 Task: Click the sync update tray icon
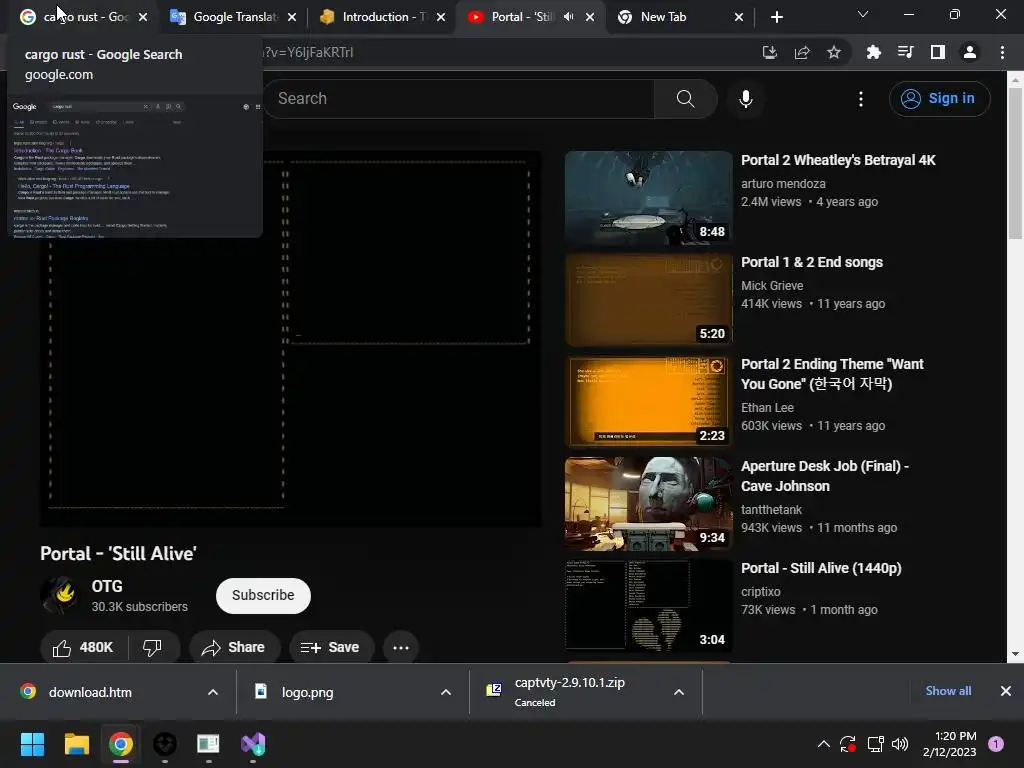[x=848, y=744]
